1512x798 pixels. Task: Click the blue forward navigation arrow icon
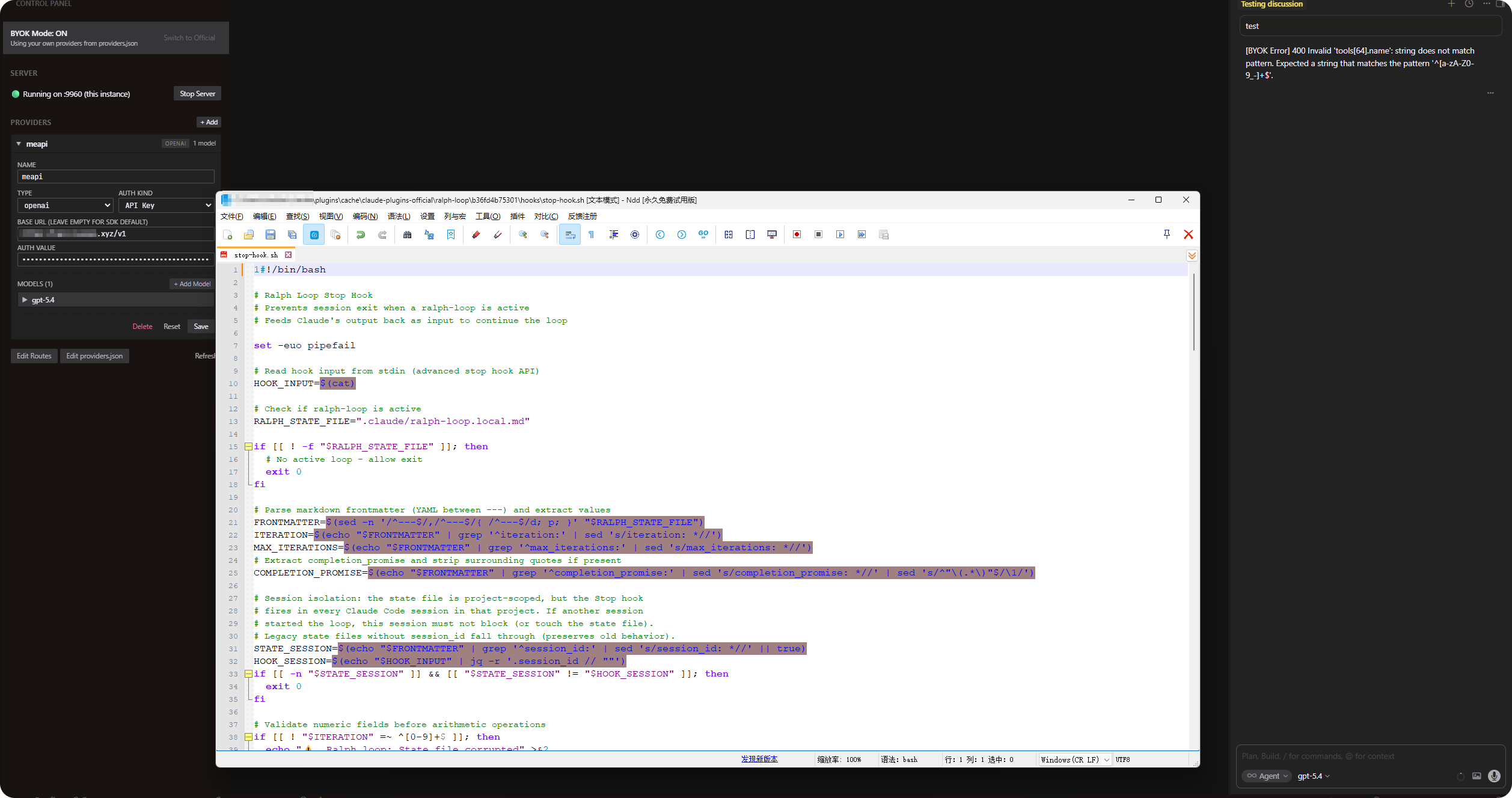coord(682,235)
